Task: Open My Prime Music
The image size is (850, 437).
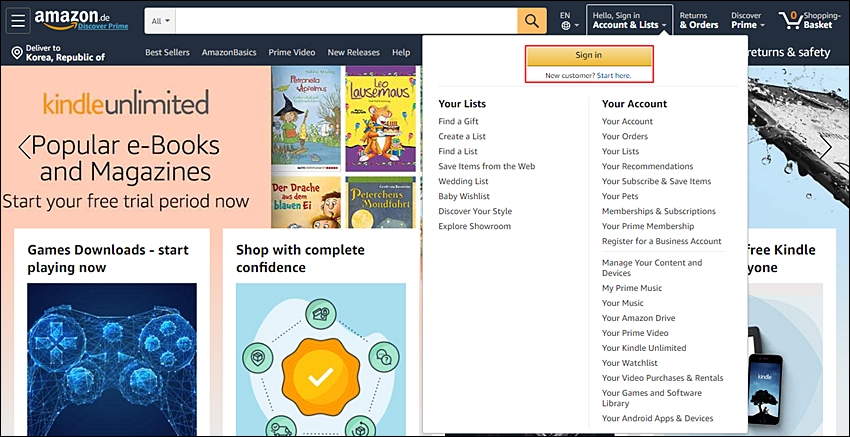Action: point(632,288)
